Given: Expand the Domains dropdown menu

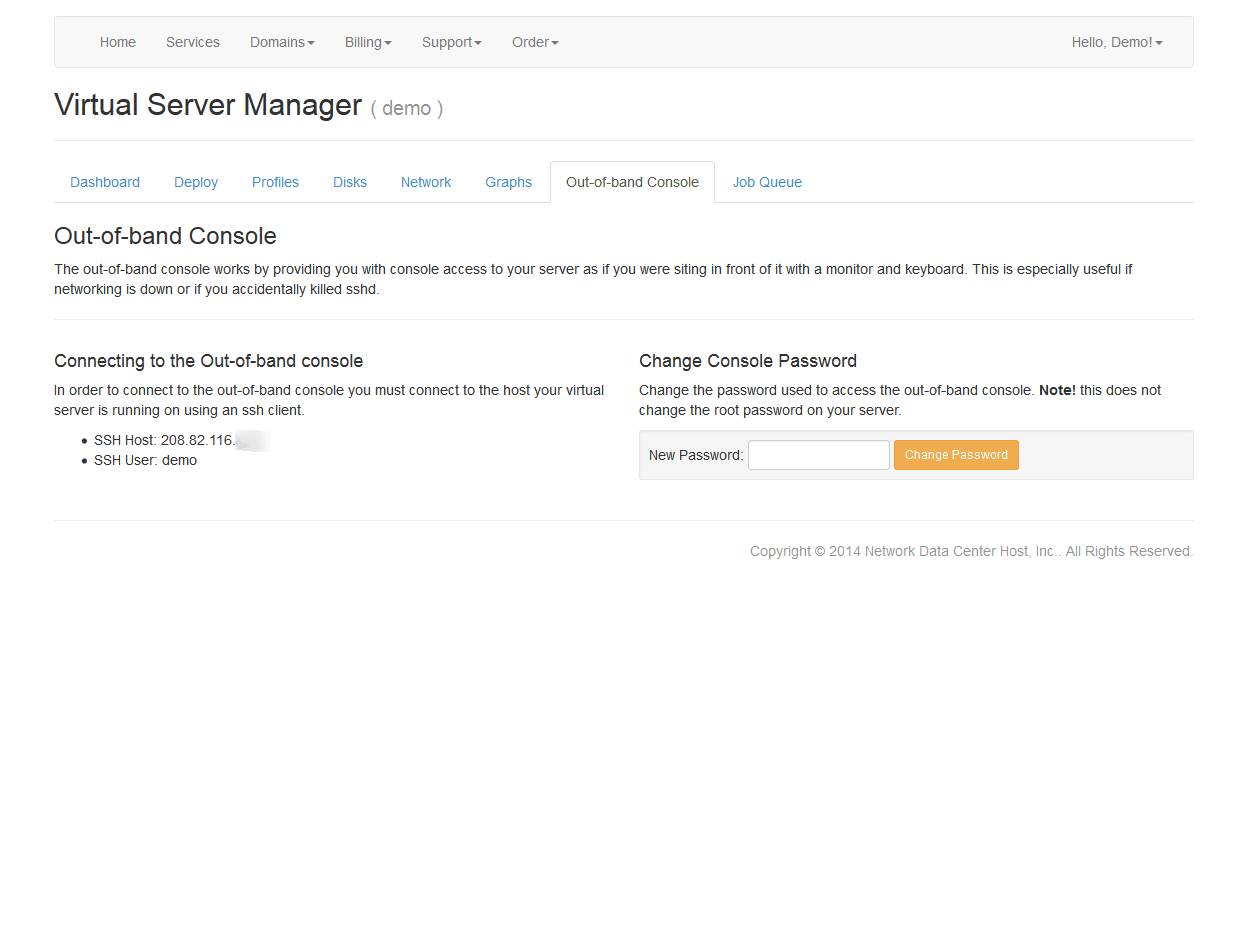Looking at the screenshot, I should 282,42.
